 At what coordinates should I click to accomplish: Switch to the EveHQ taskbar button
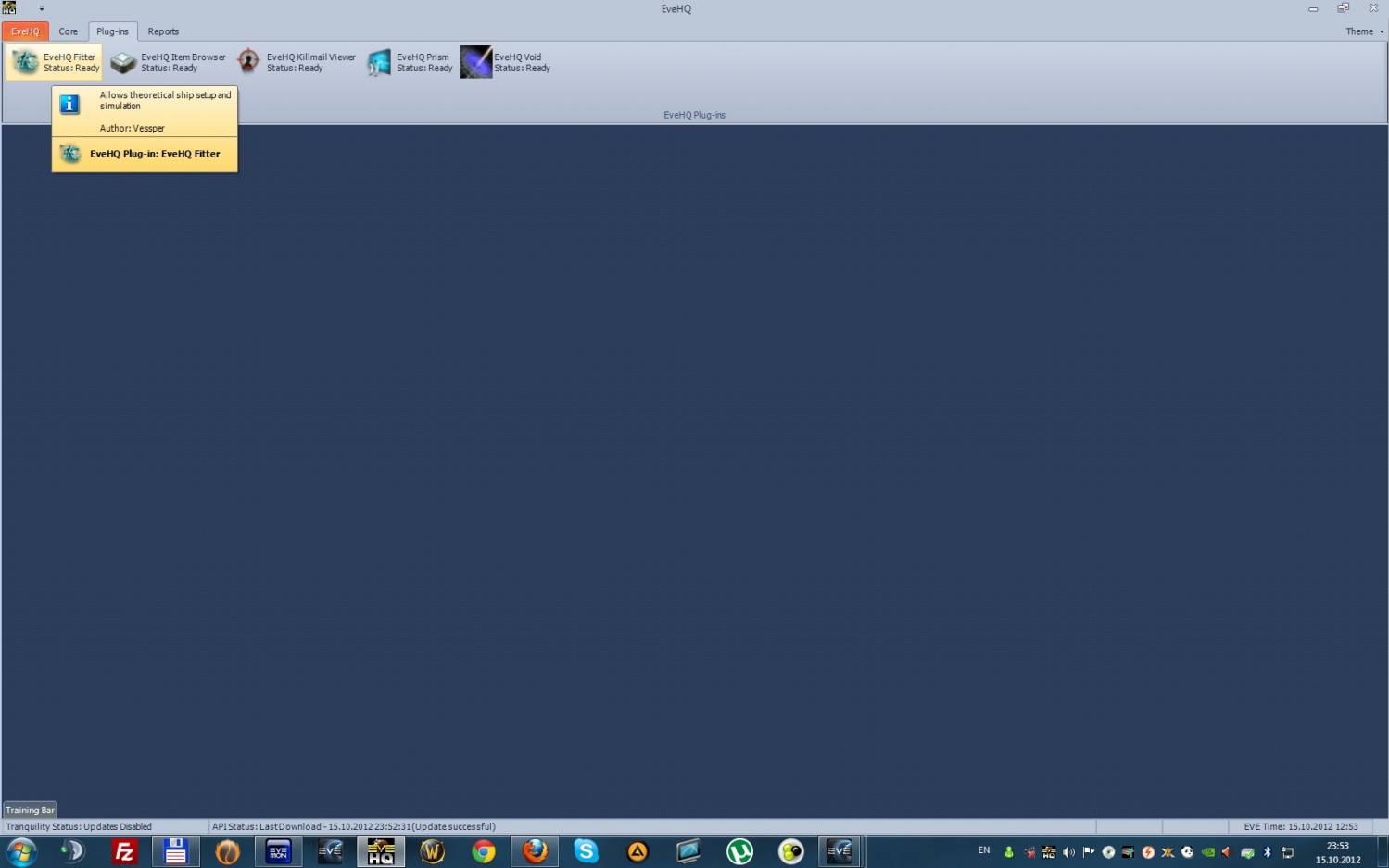coord(381,851)
